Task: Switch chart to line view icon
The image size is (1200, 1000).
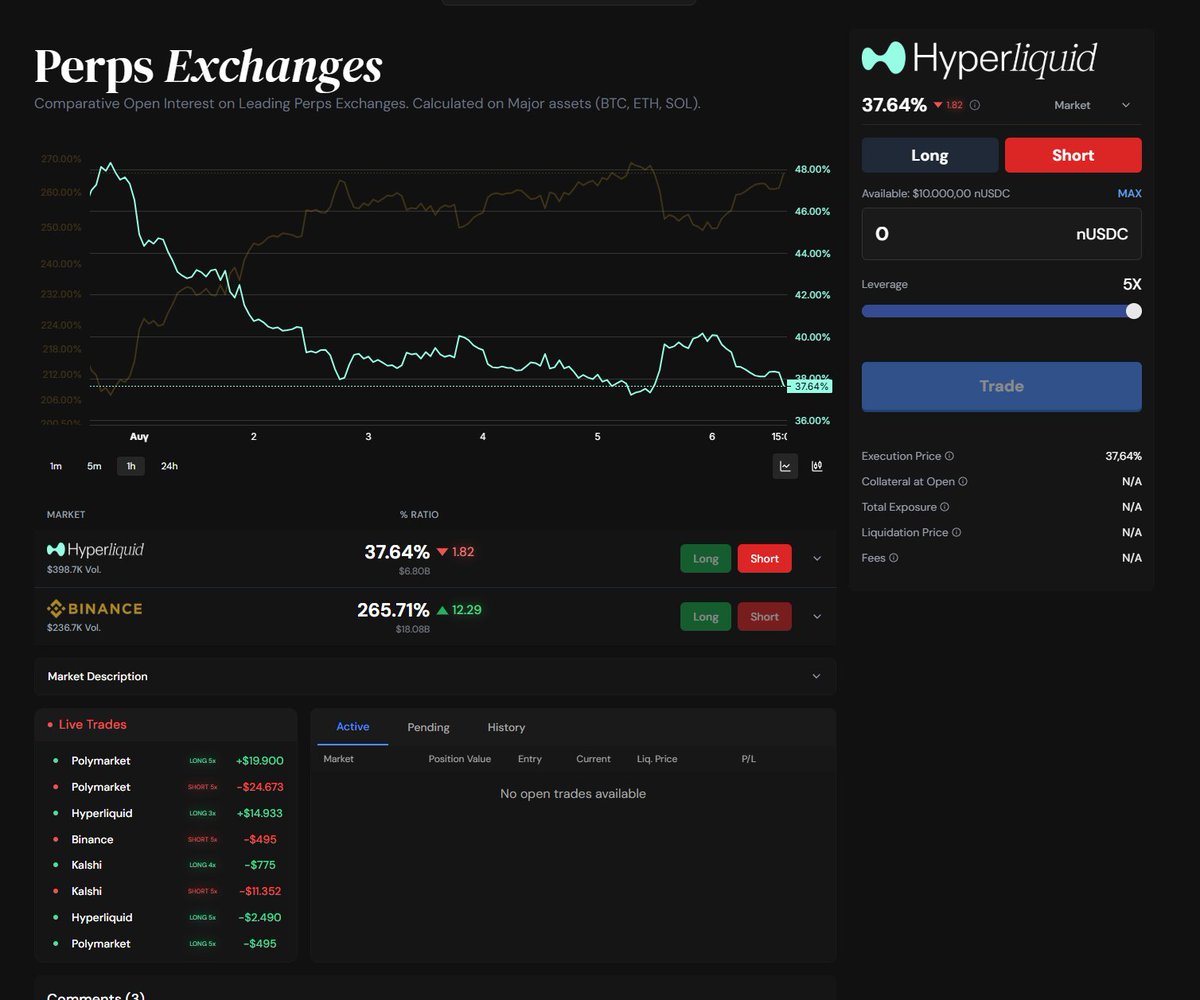Action: [x=785, y=466]
